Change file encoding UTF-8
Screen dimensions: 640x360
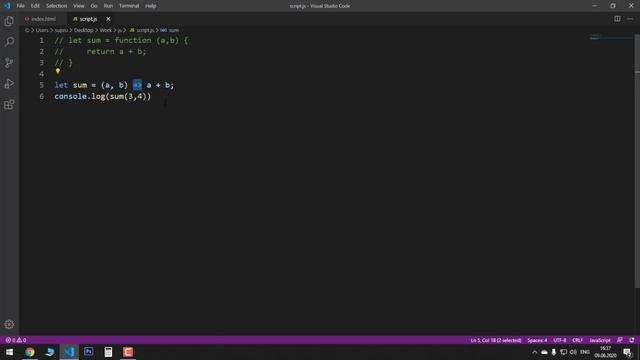560,340
